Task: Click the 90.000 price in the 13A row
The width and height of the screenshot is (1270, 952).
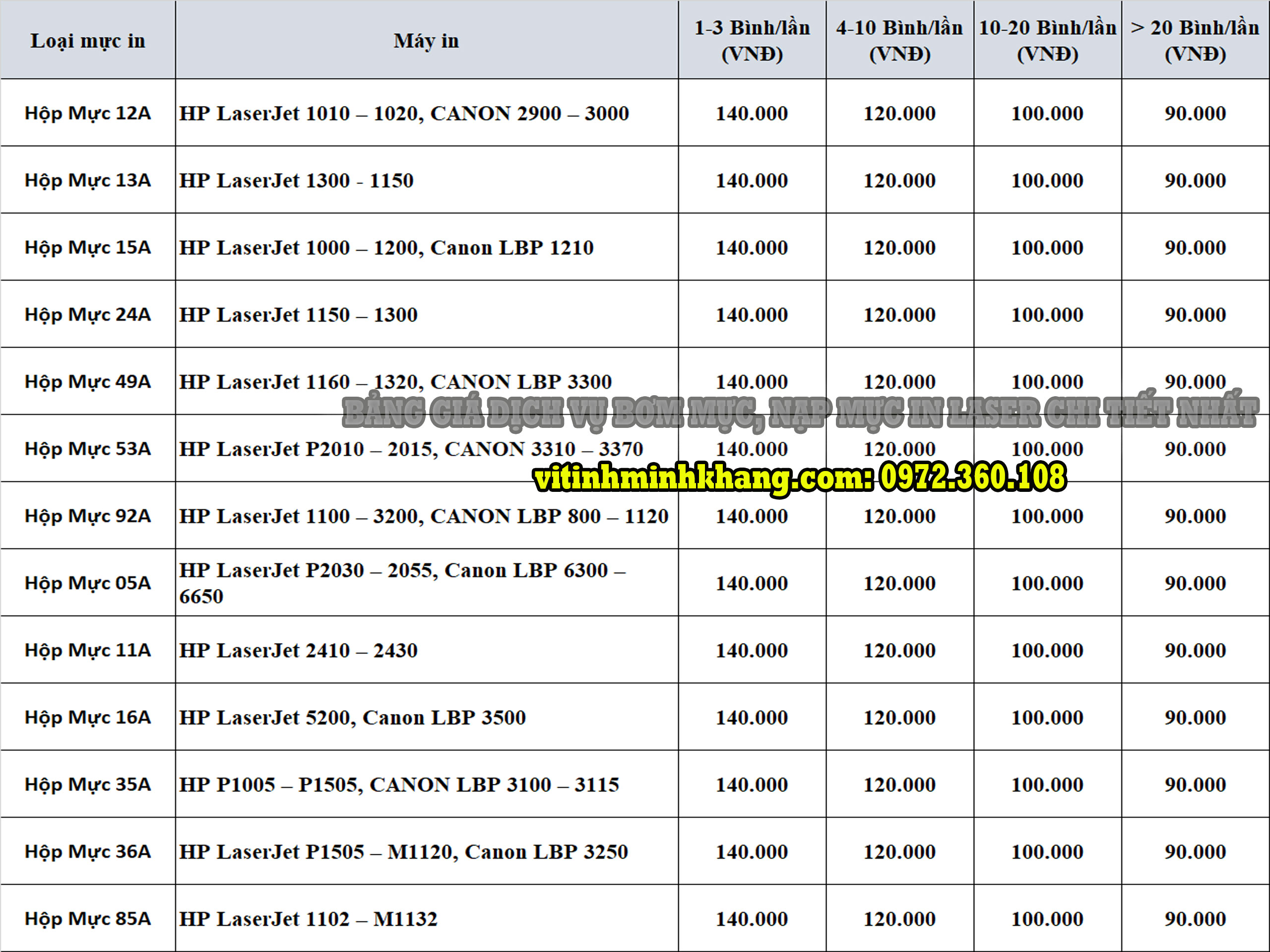Action: (x=1196, y=180)
